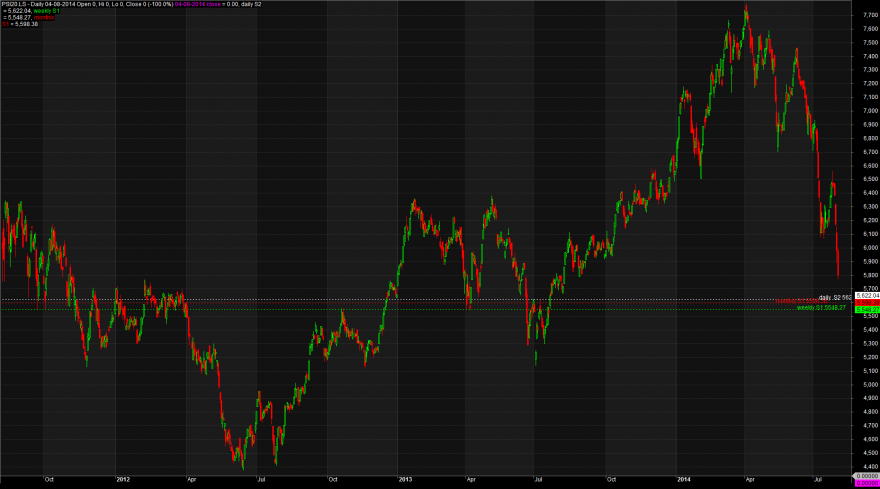Click the Oct label just before 2012

[x=49, y=479]
